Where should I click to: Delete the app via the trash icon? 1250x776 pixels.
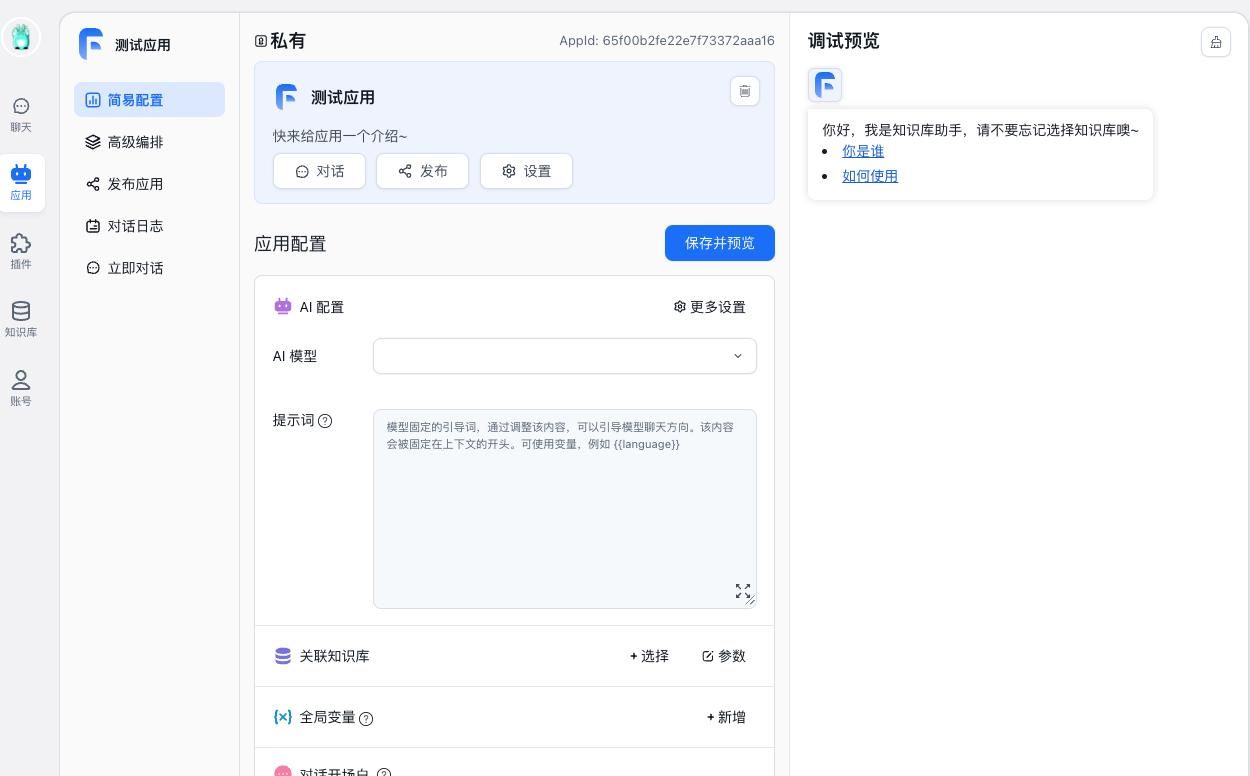tap(744, 91)
